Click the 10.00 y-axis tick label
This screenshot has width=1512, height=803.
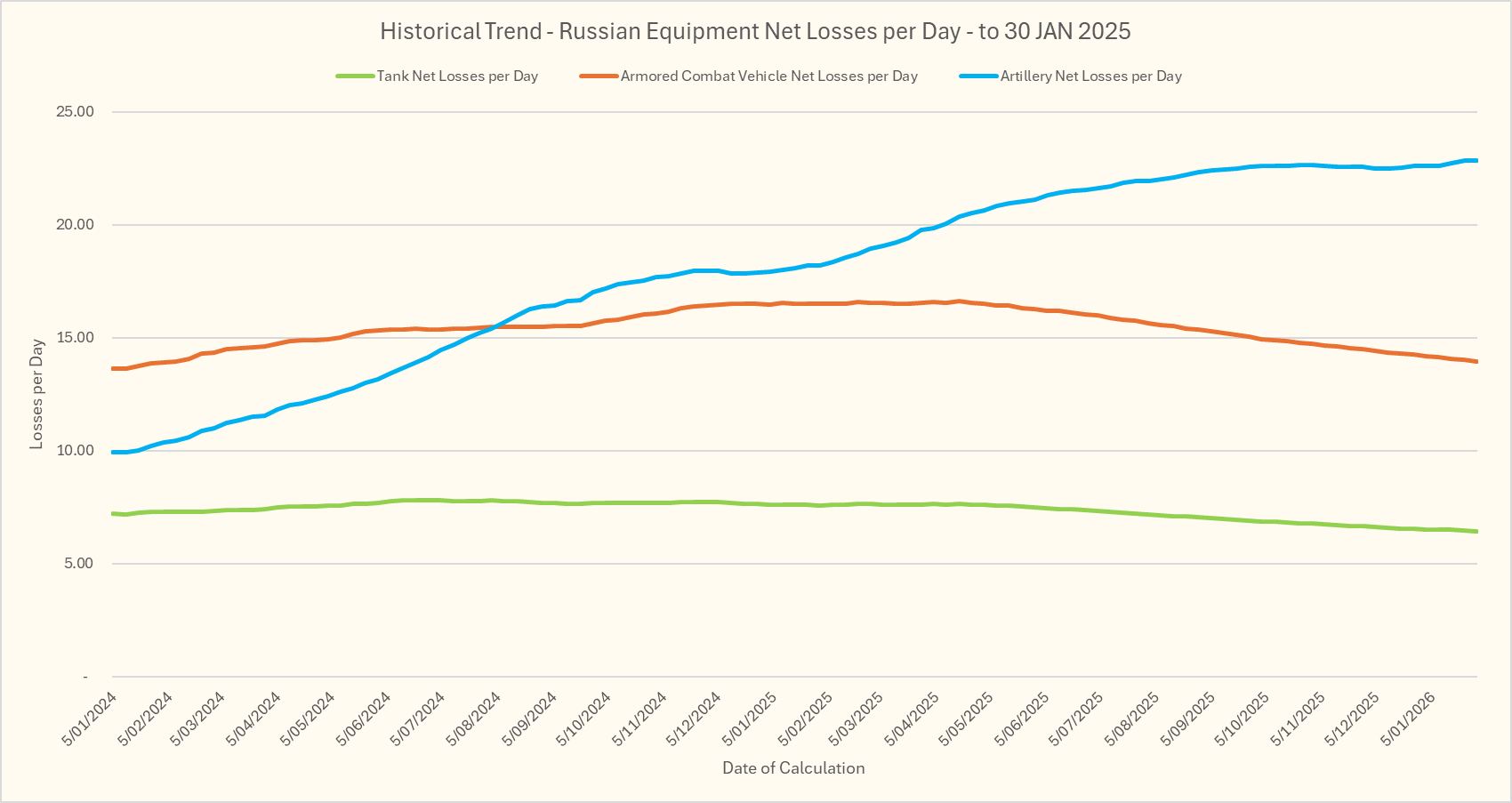tap(75, 451)
